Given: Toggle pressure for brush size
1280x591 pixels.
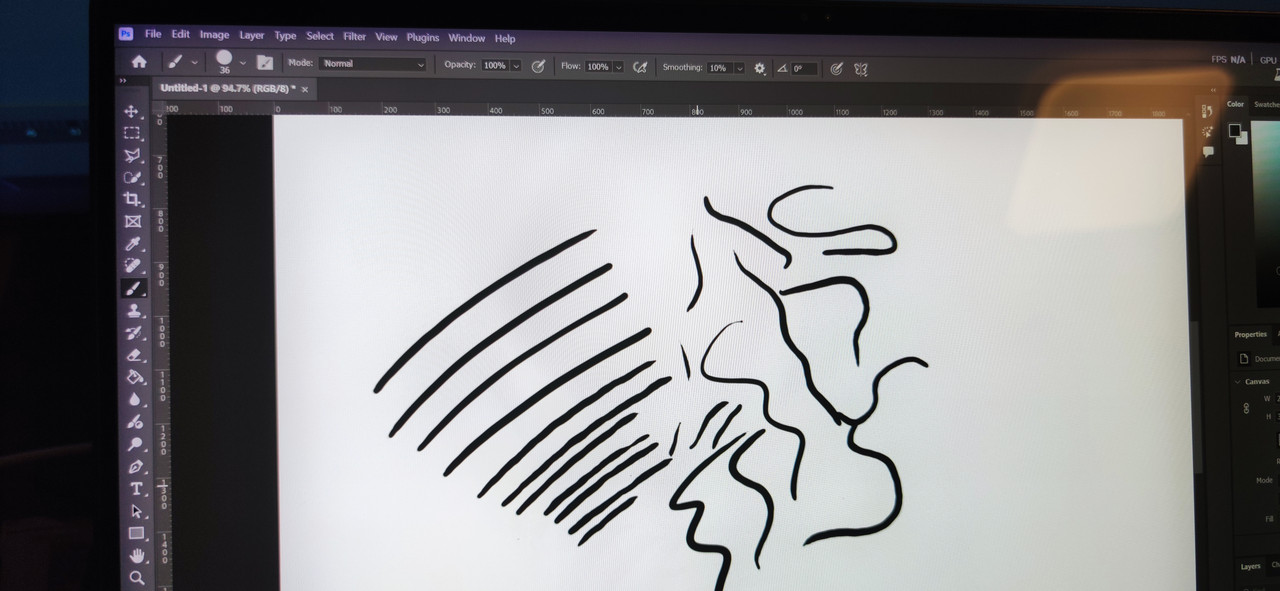Looking at the screenshot, I should point(836,69).
